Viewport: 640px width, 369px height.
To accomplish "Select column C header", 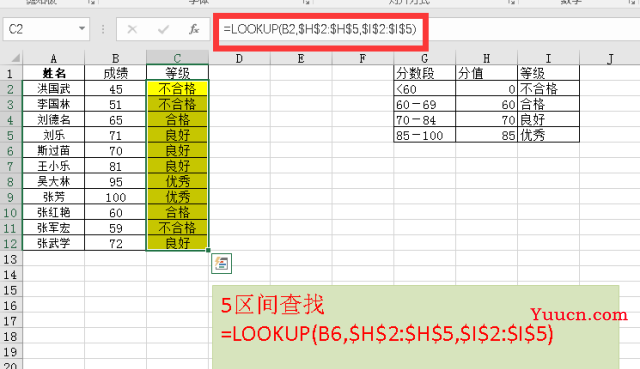I will (x=177, y=58).
